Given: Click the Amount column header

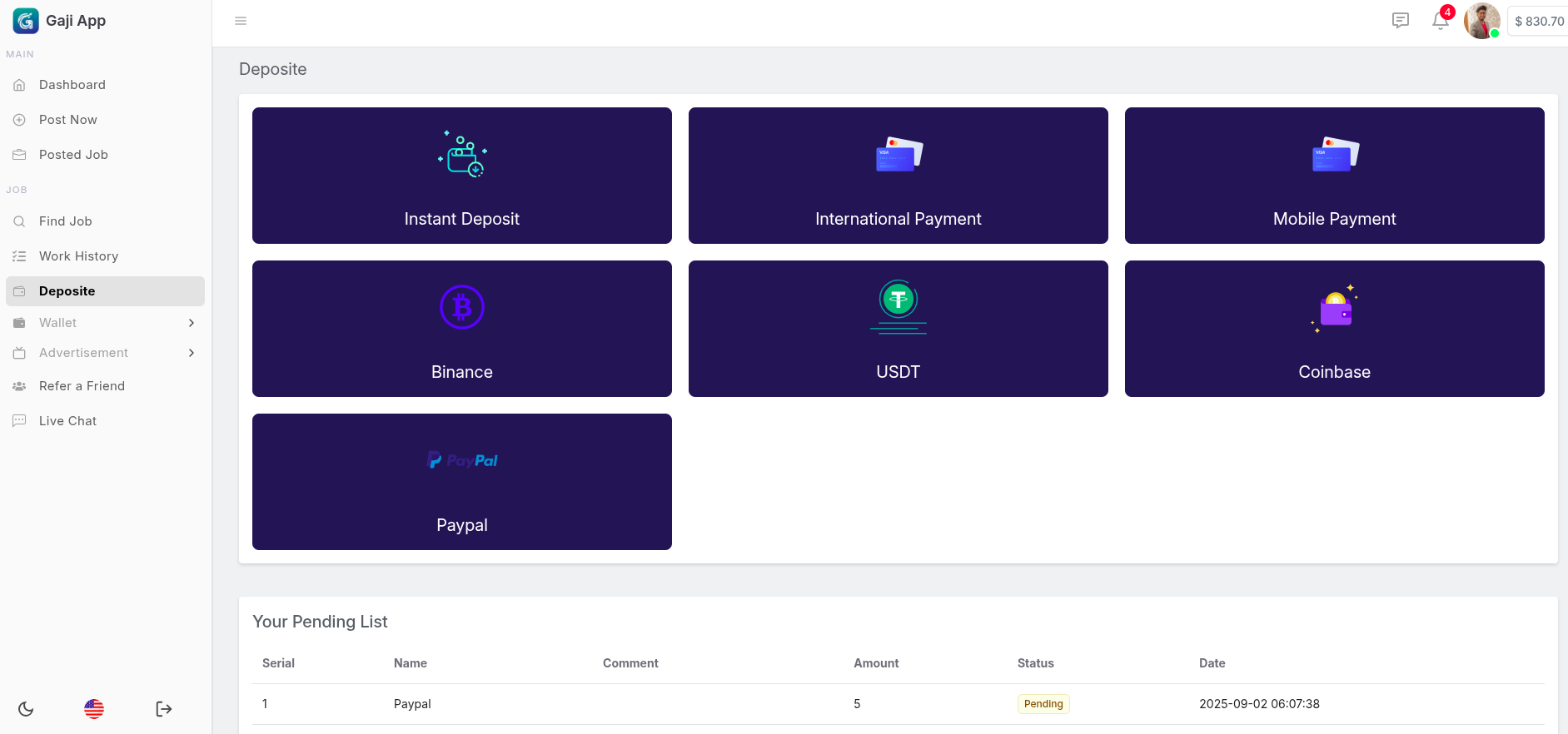Looking at the screenshot, I should click(876, 663).
